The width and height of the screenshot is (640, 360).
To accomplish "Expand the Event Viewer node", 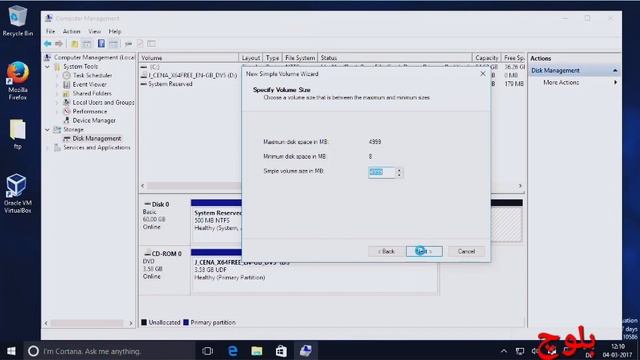I will (x=58, y=84).
